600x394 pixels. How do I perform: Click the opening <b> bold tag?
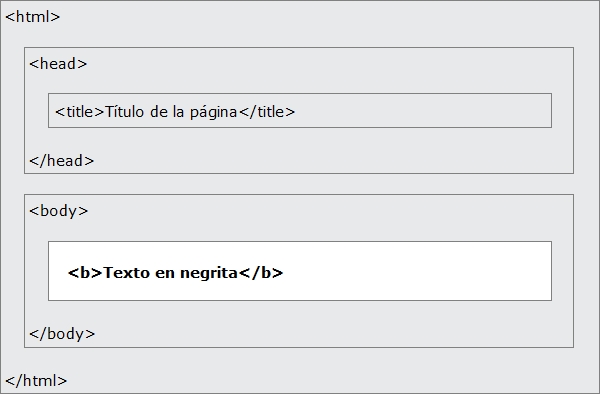[x=85, y=273]
